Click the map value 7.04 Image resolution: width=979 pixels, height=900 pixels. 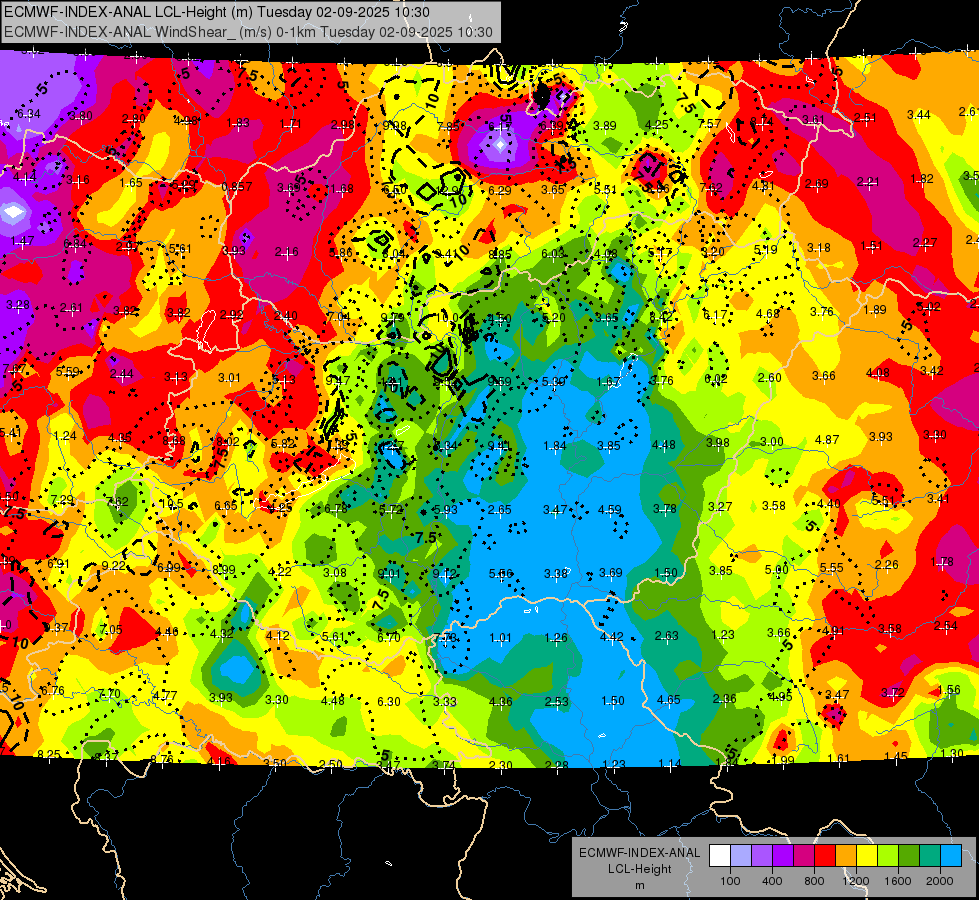pyautogui.click(x=338, y=317)
